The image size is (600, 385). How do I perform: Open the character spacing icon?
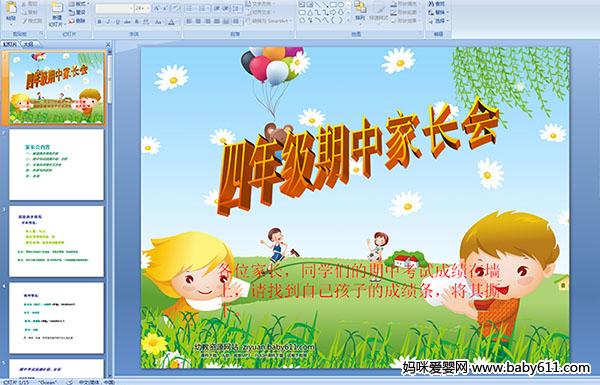pyautogui.click(x=146, y=22)
